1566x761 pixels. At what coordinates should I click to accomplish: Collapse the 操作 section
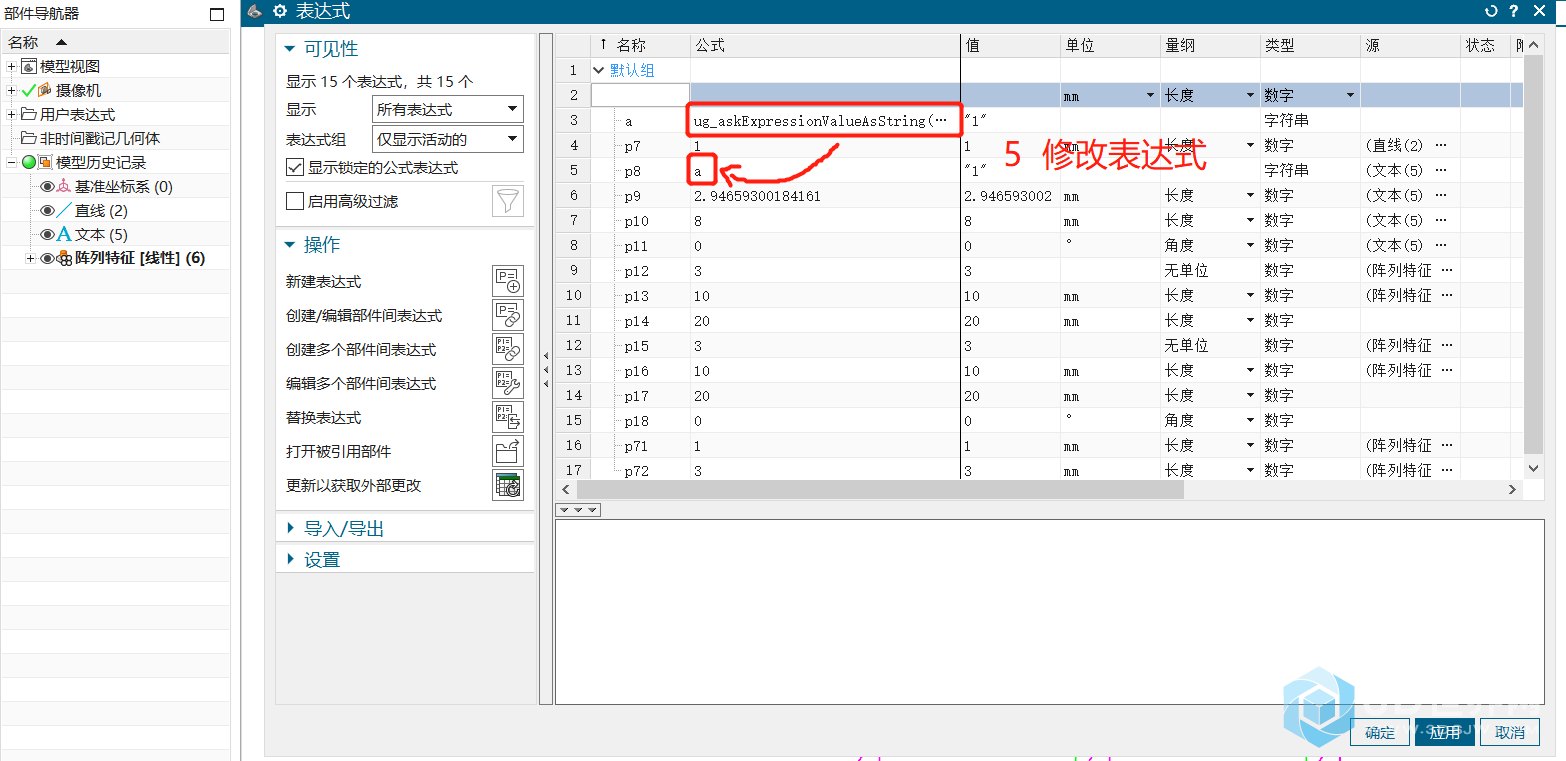[x=290, y=245]
